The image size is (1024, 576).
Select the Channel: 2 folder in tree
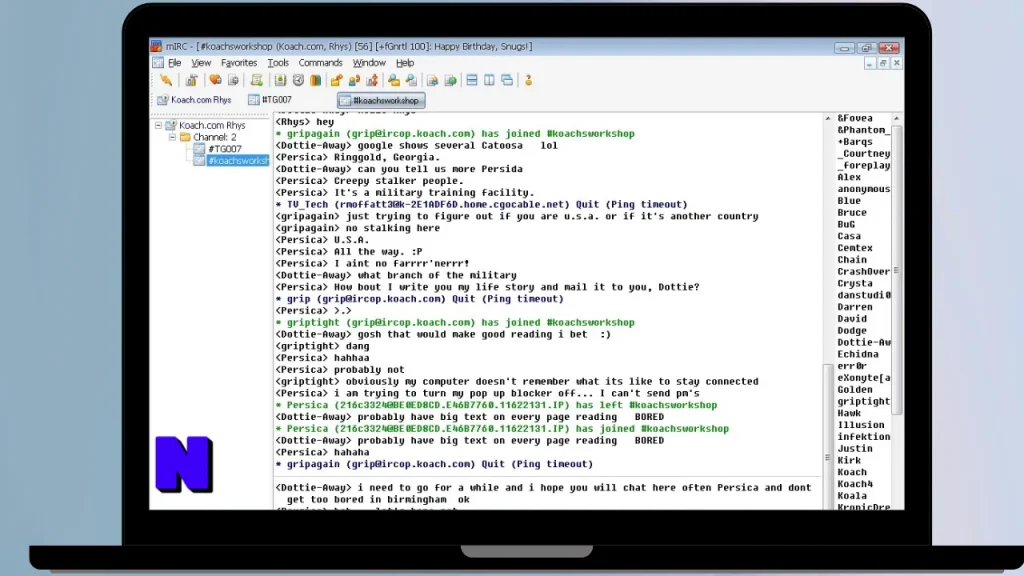coord(214,137)
